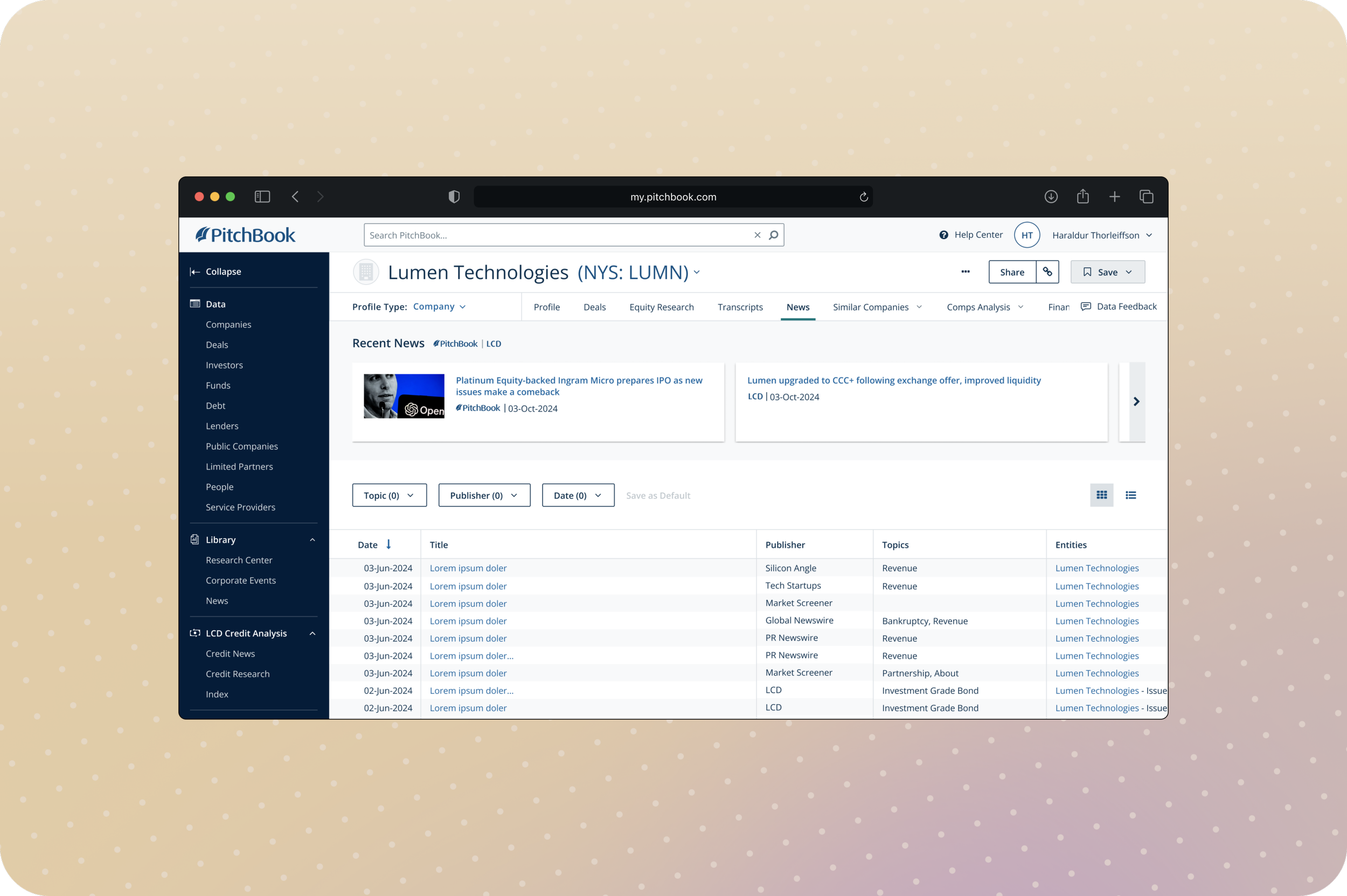
Task: Open Companies in the sidebar
Action: click(228, 324)
